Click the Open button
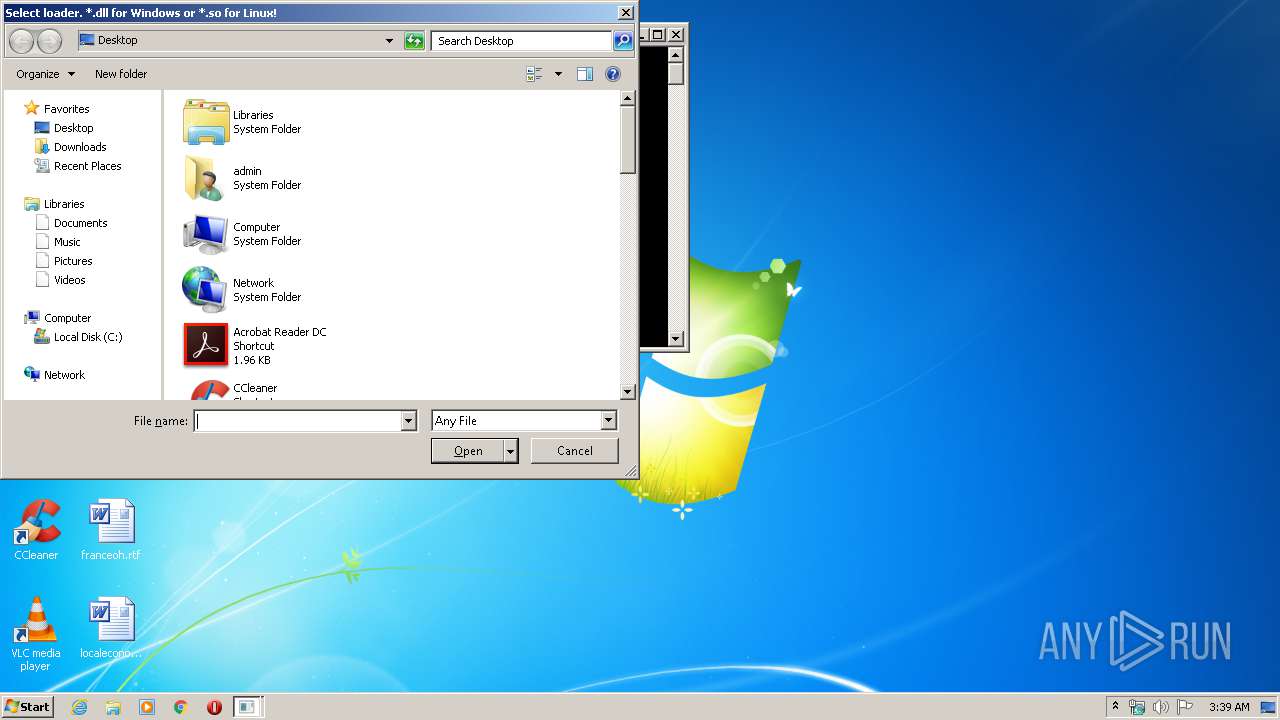 pos(468,451)
